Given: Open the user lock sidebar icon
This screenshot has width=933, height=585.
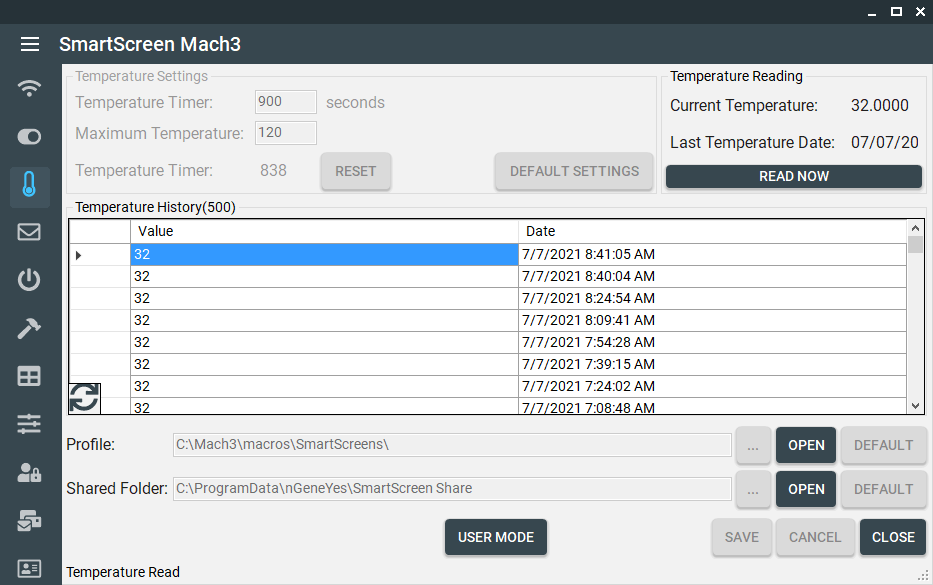Looking at the screenshot, I should click(30, 473).
